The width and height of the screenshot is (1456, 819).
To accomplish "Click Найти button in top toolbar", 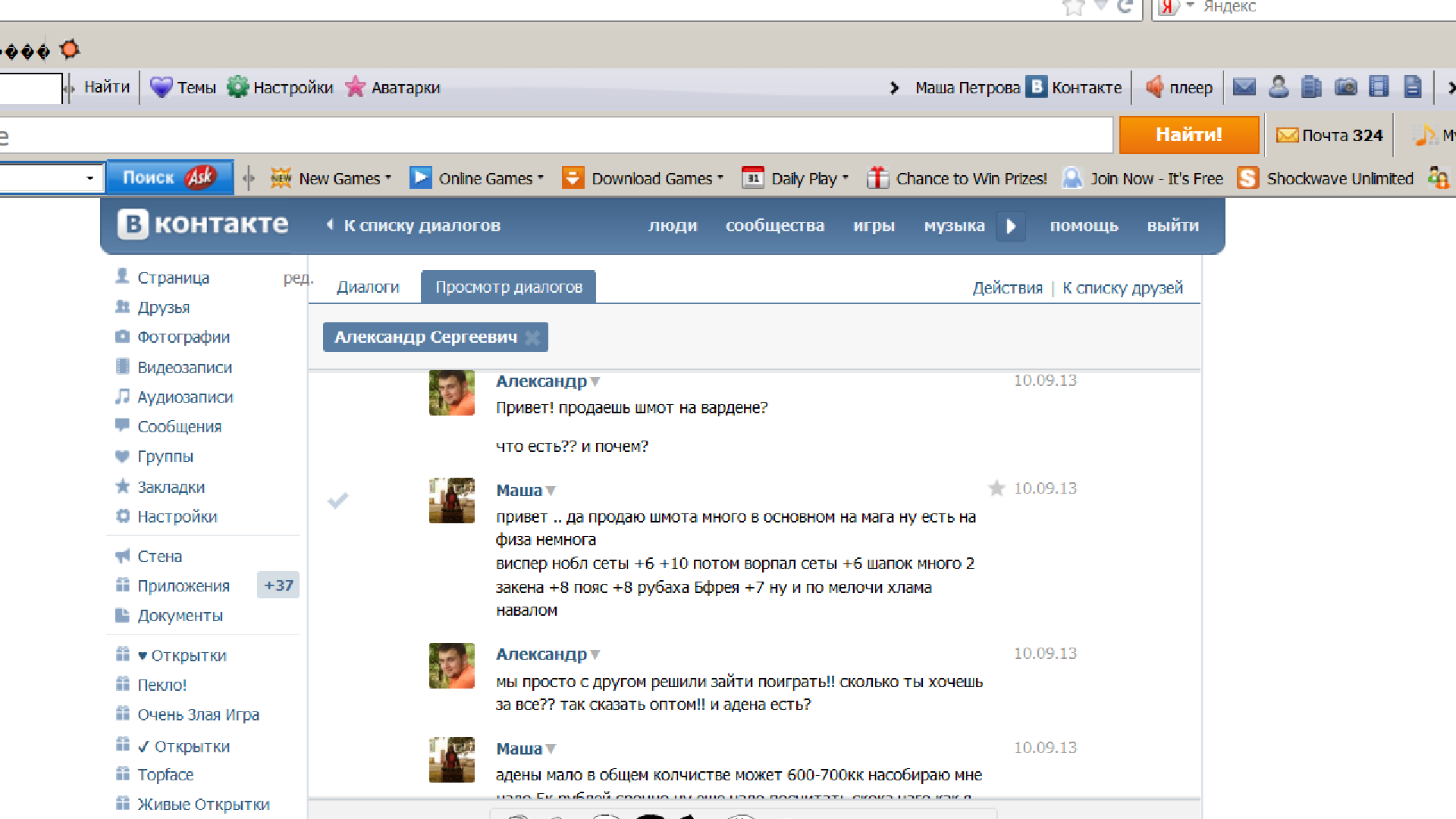I will click(107, 87).
